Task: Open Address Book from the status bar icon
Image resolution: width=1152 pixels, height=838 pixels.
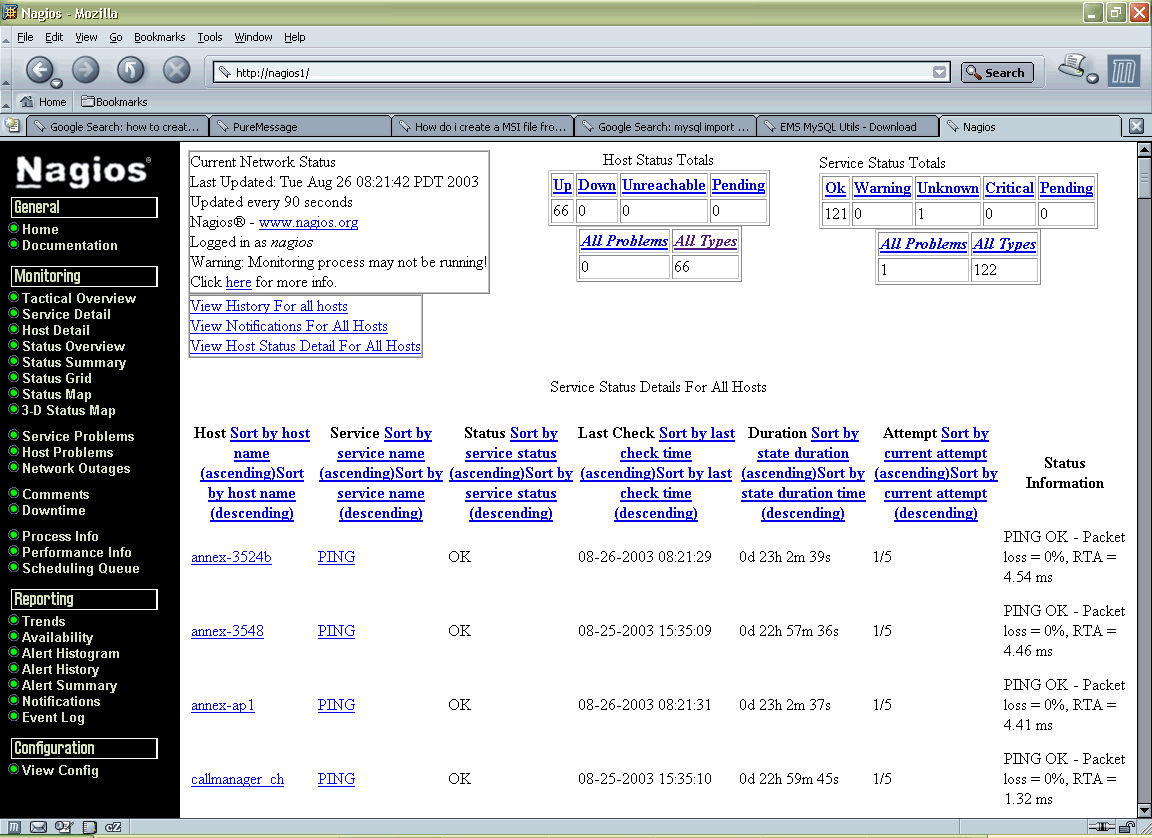Action: pos(89,828)
